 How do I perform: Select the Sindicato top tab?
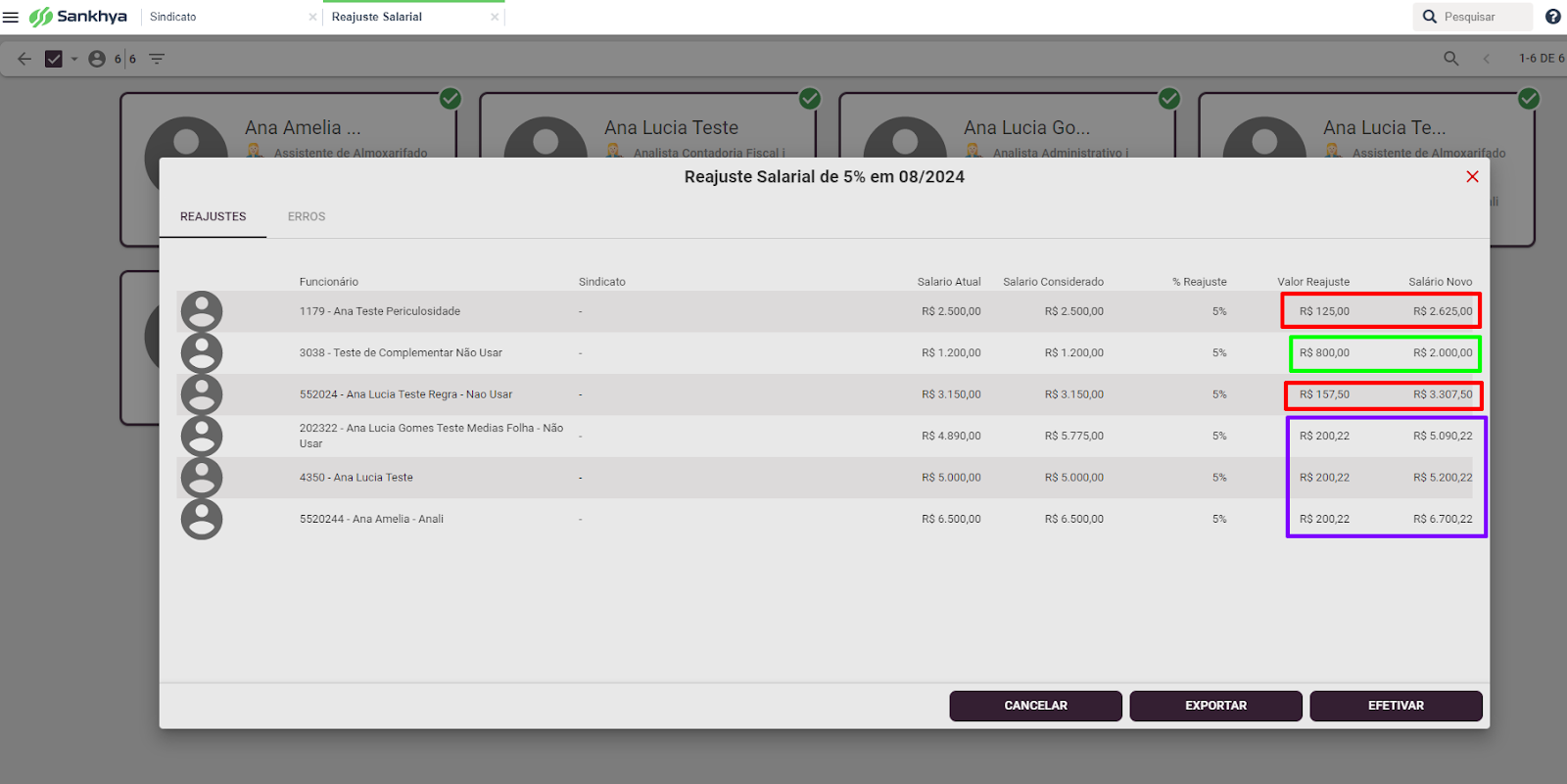tap(173, 17)
